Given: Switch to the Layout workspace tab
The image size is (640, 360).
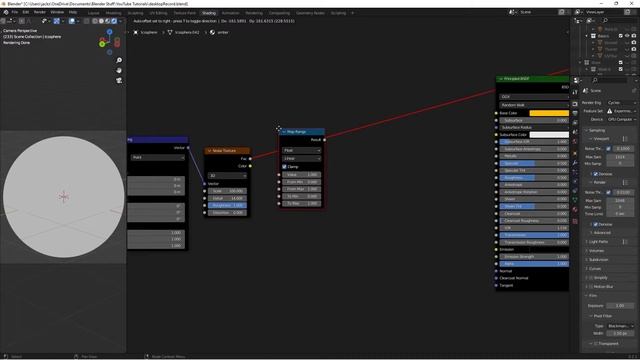Looking at the screenshot, I should point(93,13).
